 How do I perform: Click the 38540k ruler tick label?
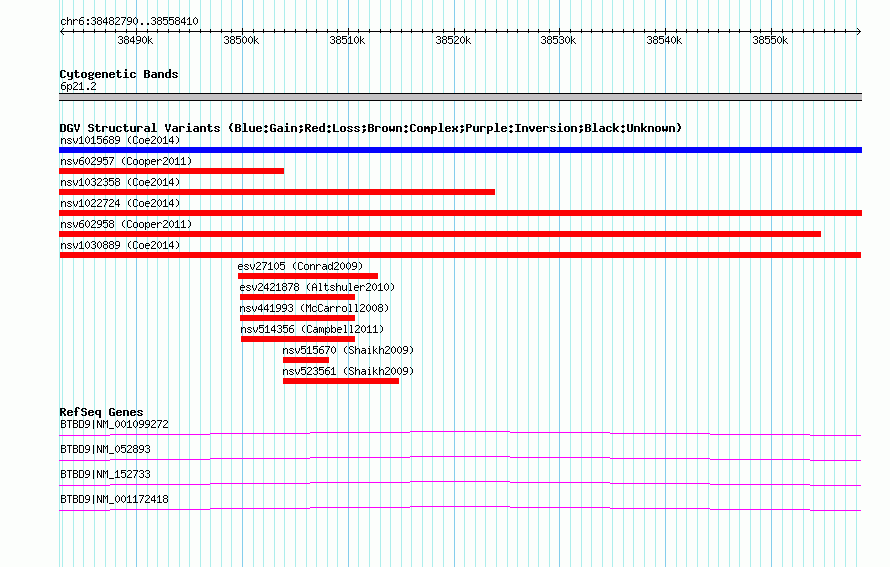(664, 40)
